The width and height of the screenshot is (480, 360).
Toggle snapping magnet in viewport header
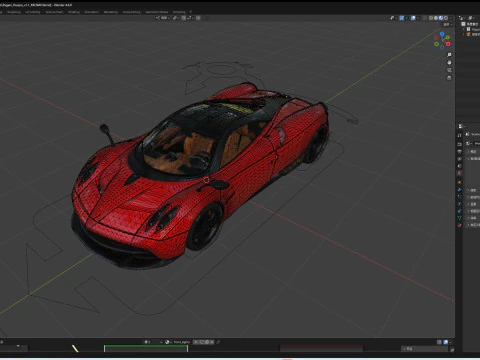coord(184,18)
